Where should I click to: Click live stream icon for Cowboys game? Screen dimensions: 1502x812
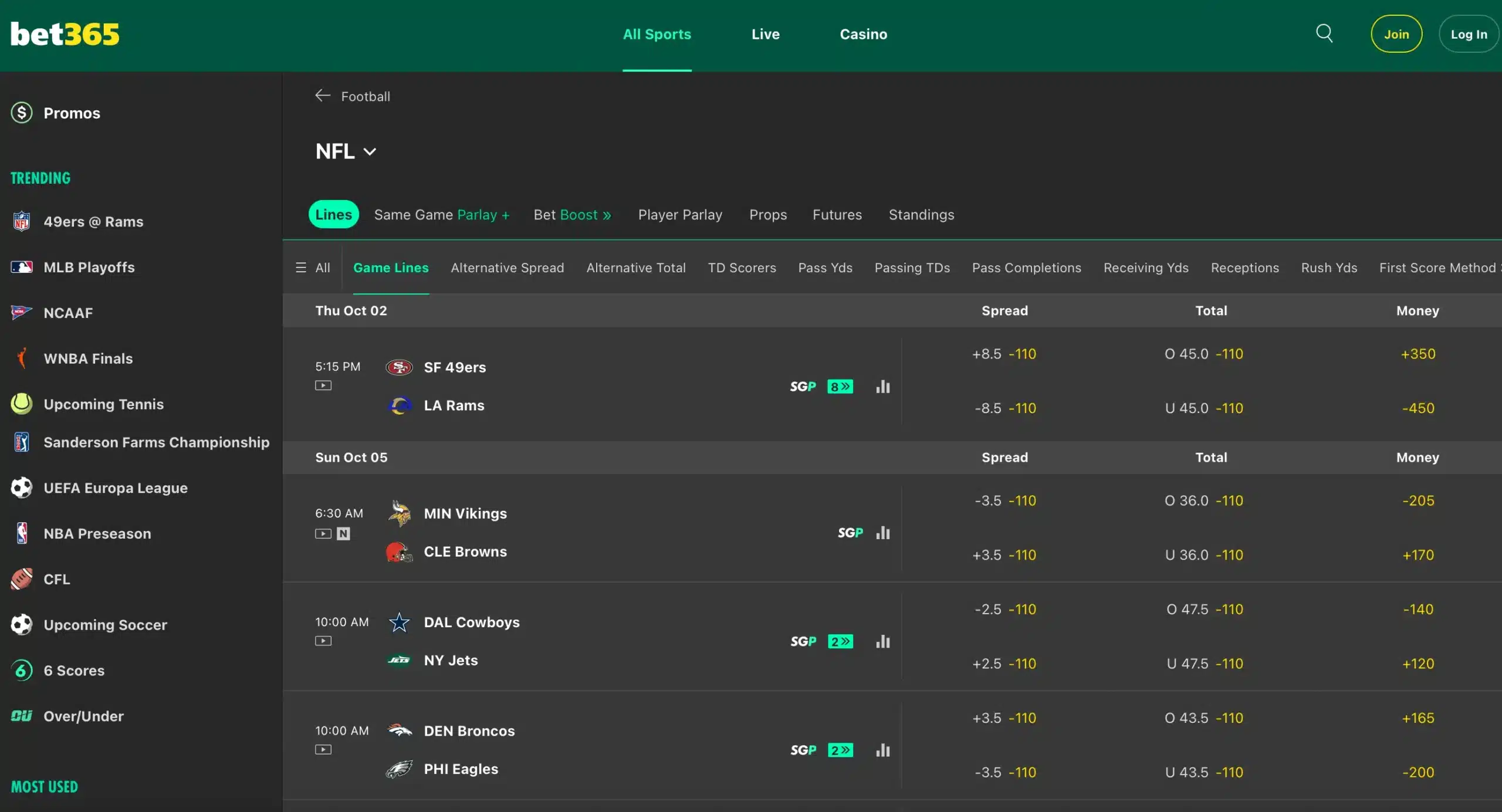tap(323, 641)
